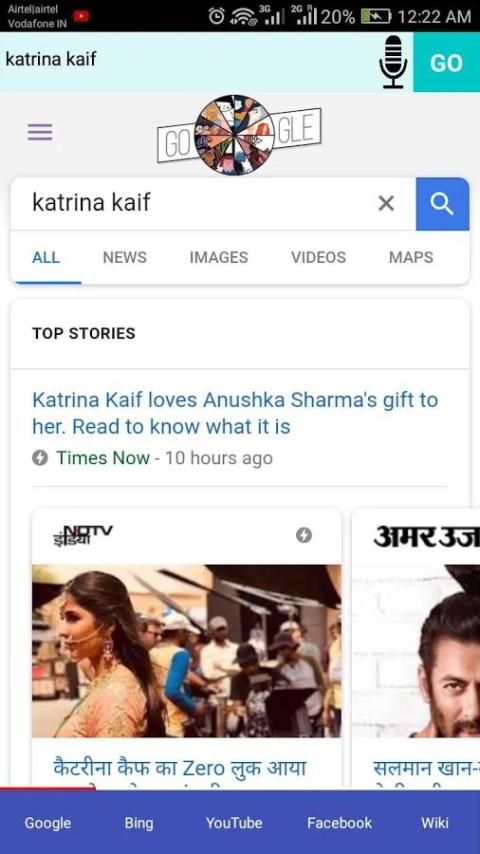Click the AMP lightning icon beside Times Now
480x854 pixels.
click(40, 458)
